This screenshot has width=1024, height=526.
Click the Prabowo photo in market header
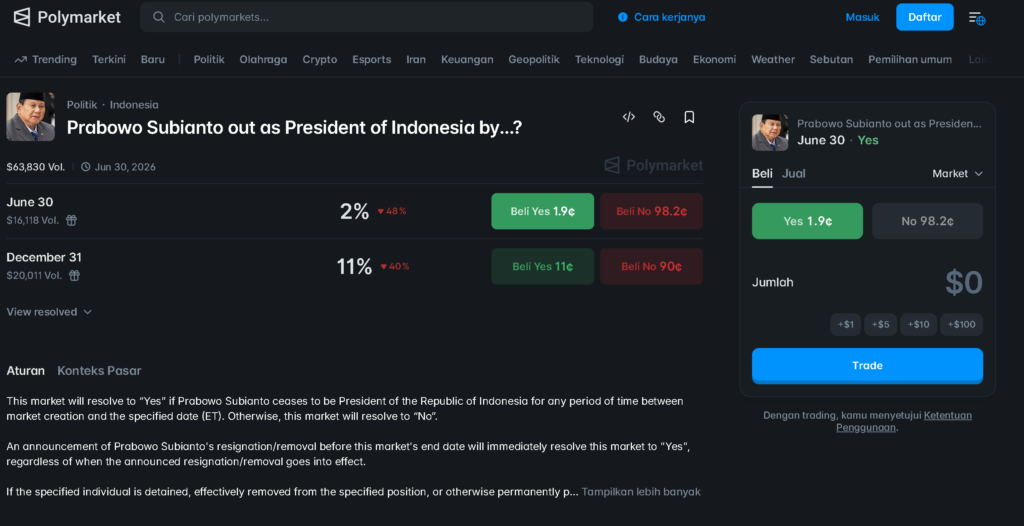pyautogui.click(x=31, y=117)
